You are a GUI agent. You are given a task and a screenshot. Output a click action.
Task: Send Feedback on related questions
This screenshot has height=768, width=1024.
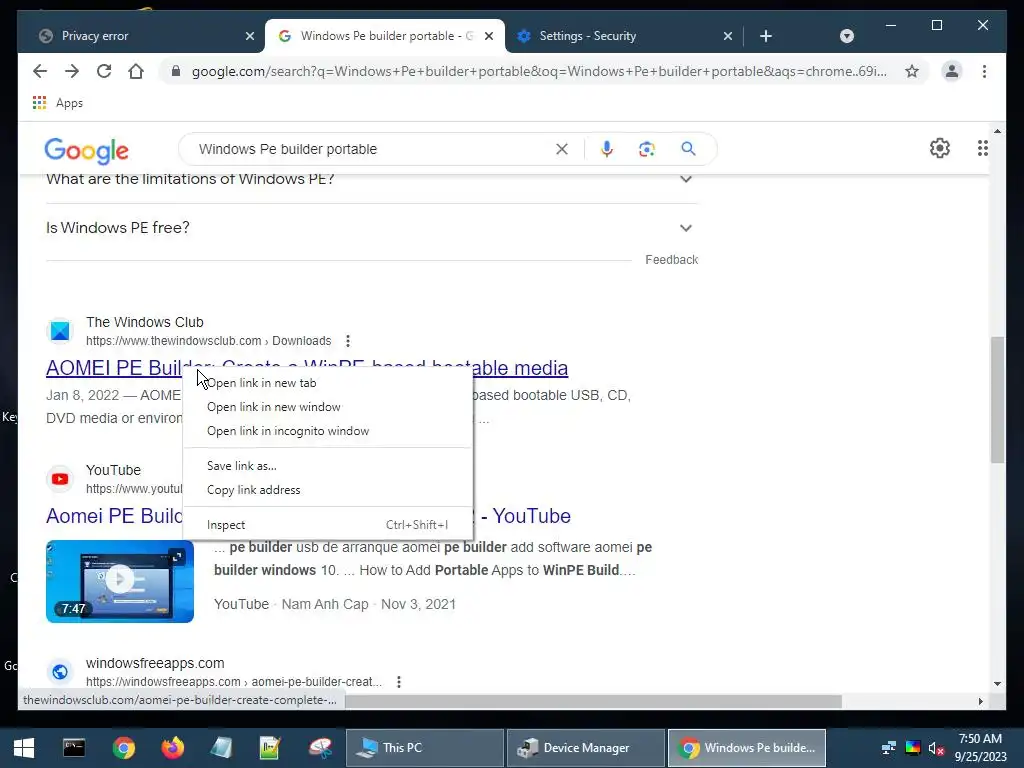click(671, 259)
